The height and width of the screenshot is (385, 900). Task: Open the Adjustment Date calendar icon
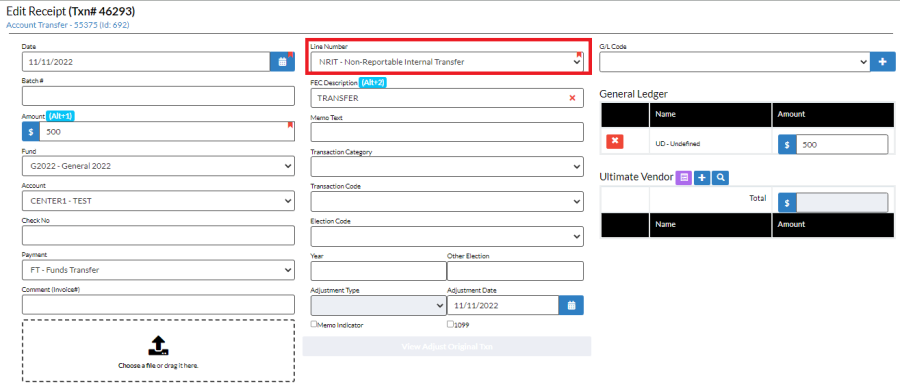coord(571,305)
